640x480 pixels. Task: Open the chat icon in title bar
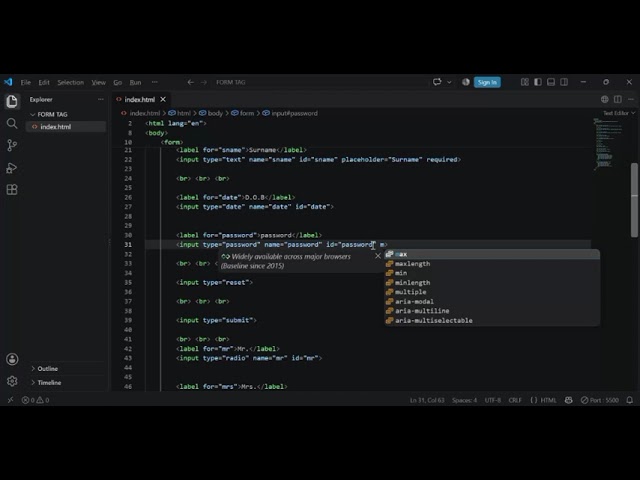(x=437, y=82)
